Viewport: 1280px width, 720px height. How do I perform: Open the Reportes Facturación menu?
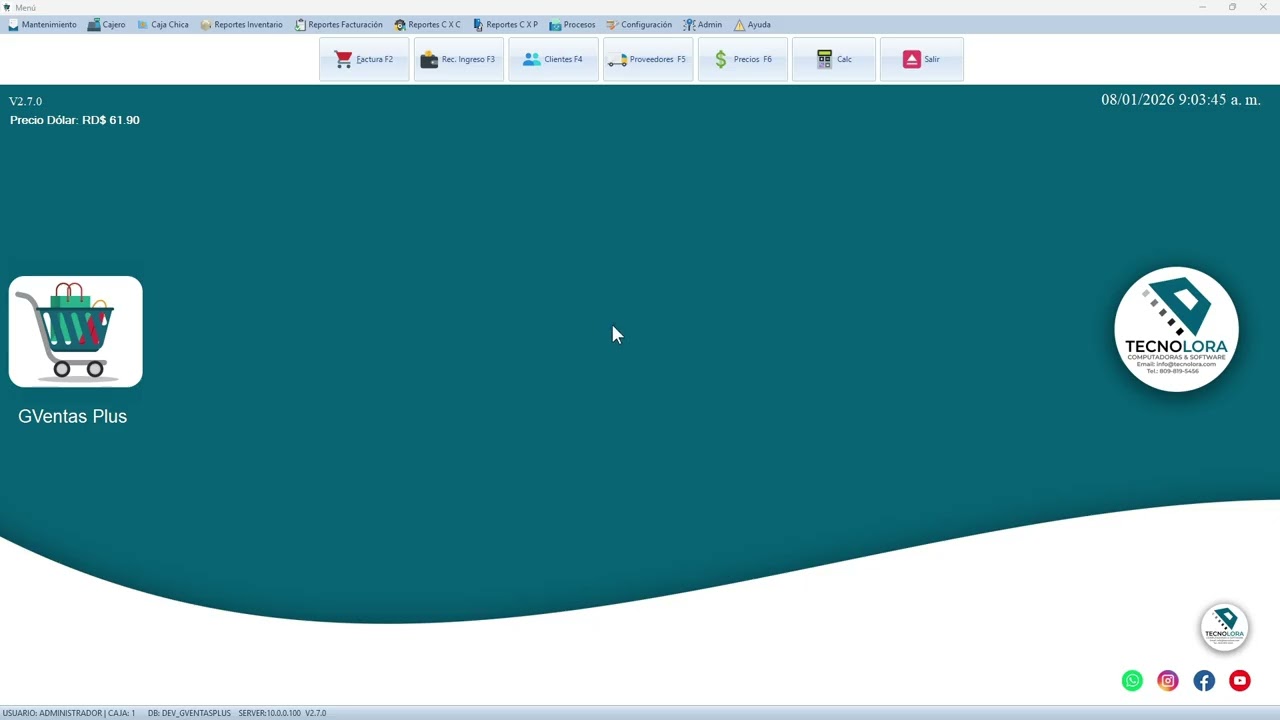coord(338,25)
